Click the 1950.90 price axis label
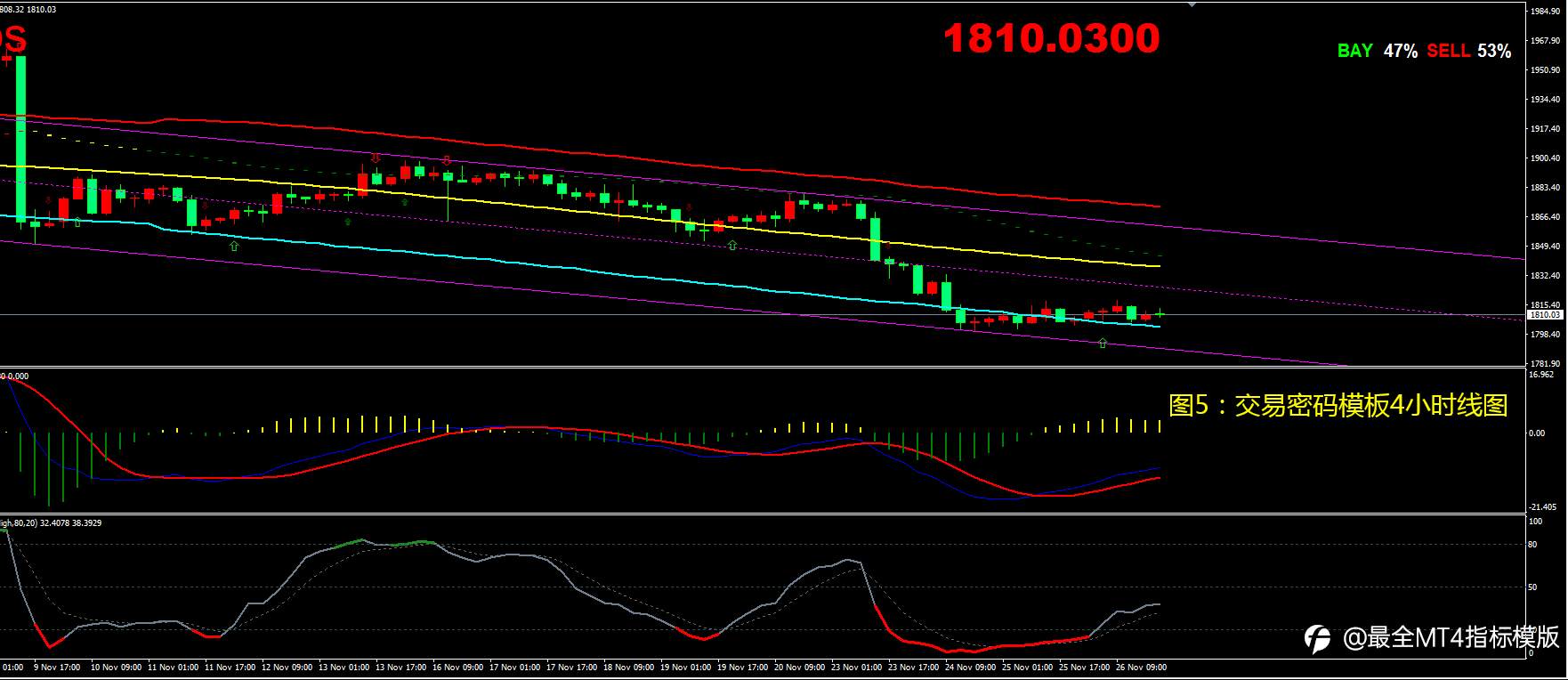Screen dimensions: 1568x680 point(1545,70)
